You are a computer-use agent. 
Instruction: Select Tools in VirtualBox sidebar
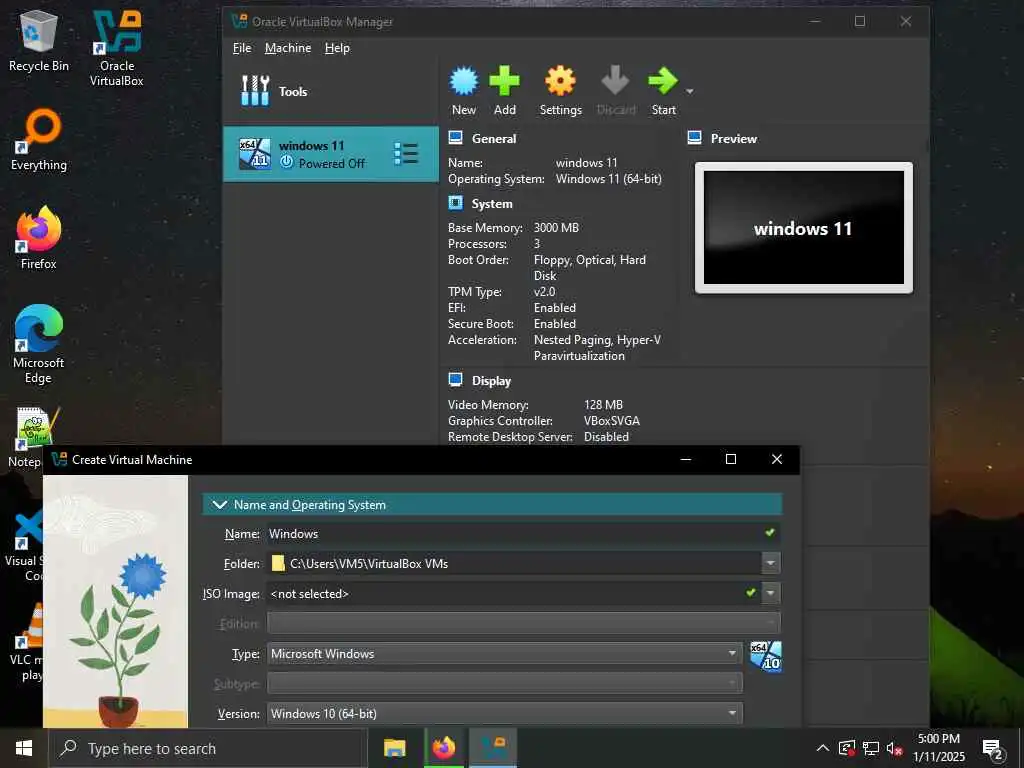click(330, 91)
